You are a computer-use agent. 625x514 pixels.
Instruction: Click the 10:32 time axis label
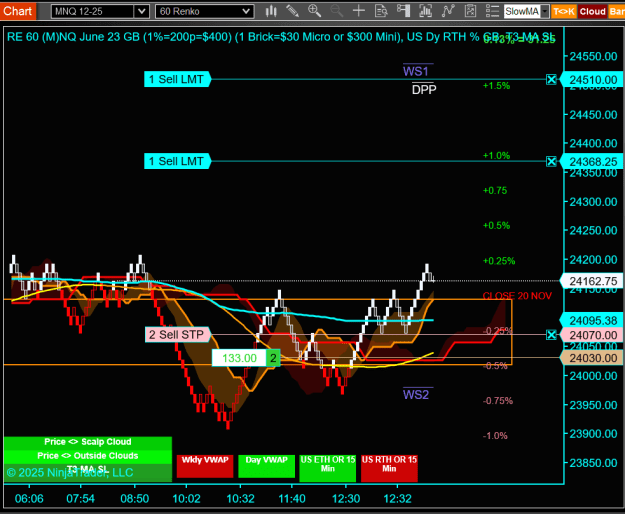240,499
